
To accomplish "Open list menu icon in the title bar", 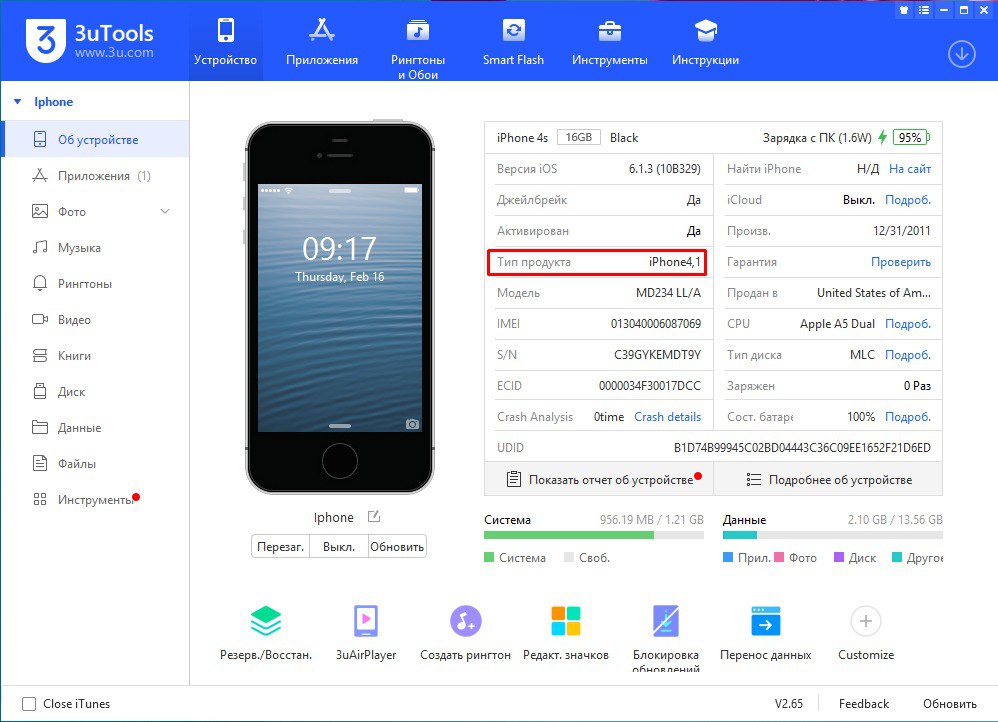I will coord(924,10).
